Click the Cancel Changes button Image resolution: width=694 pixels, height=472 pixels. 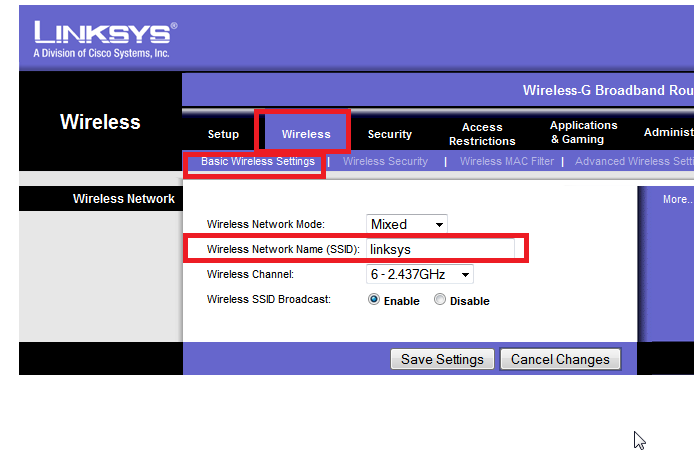click(560, 359)
